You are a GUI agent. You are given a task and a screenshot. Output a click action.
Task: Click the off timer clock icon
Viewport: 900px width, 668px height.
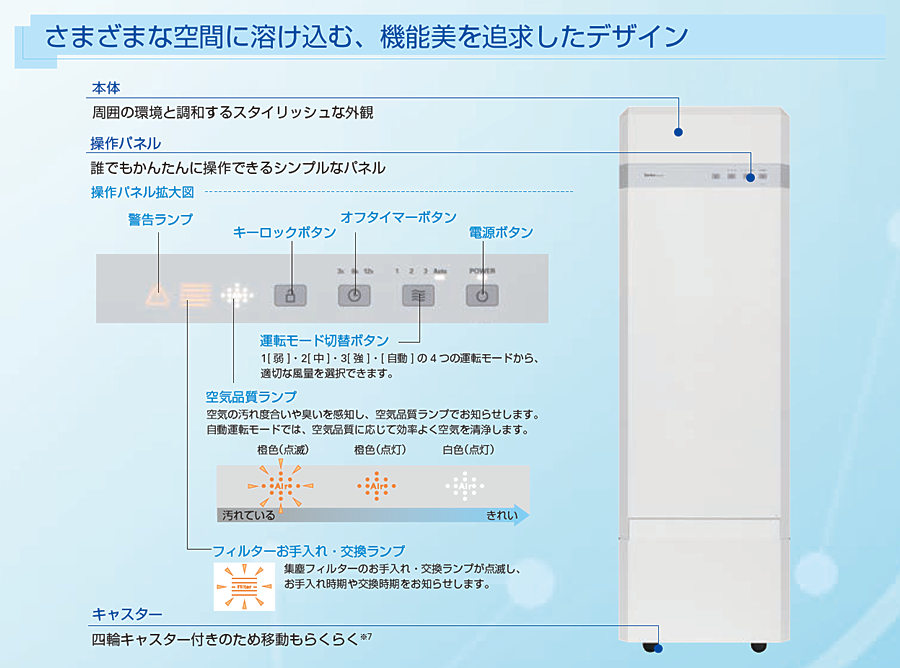[x=354, y=295]
